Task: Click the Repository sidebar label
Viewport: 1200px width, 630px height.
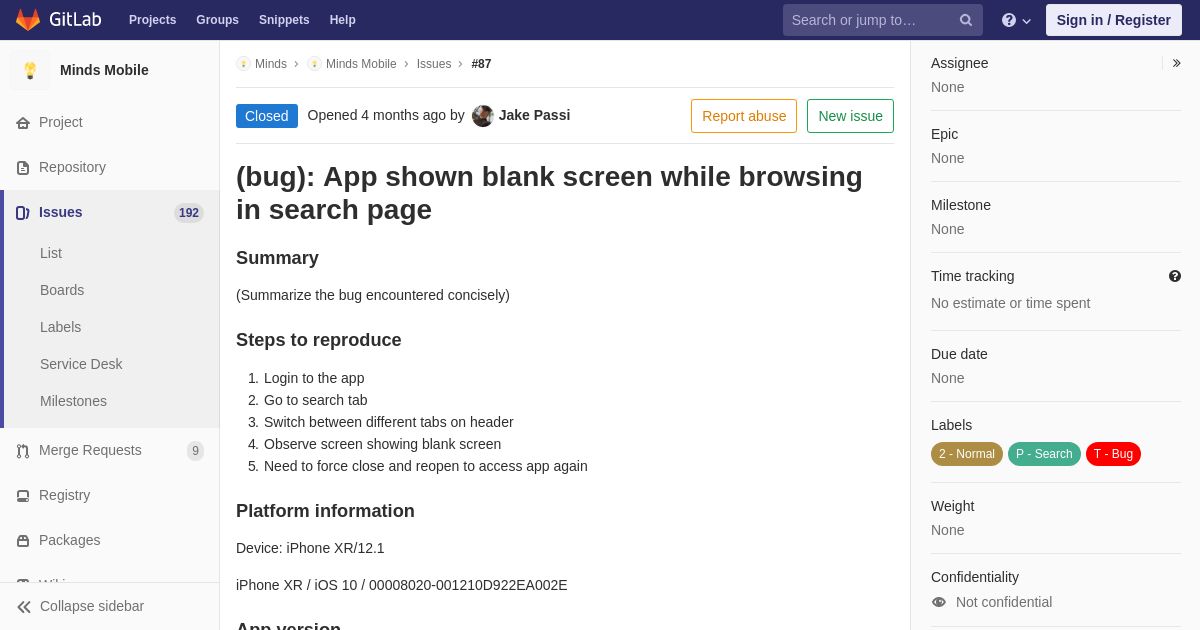Action: (x=72, y=167)
